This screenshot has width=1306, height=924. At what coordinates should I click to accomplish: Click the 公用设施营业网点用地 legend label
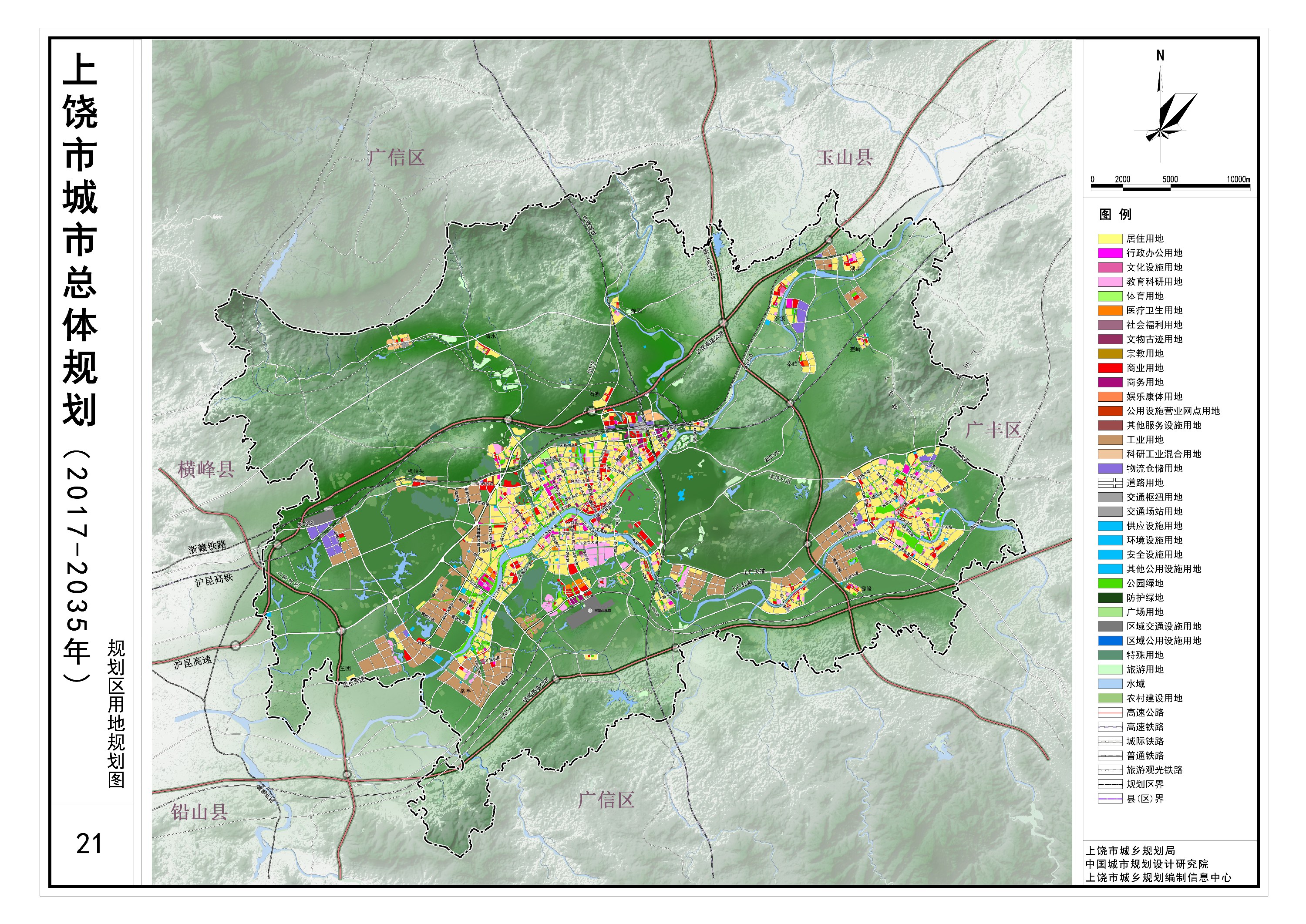click(1173, 411)
